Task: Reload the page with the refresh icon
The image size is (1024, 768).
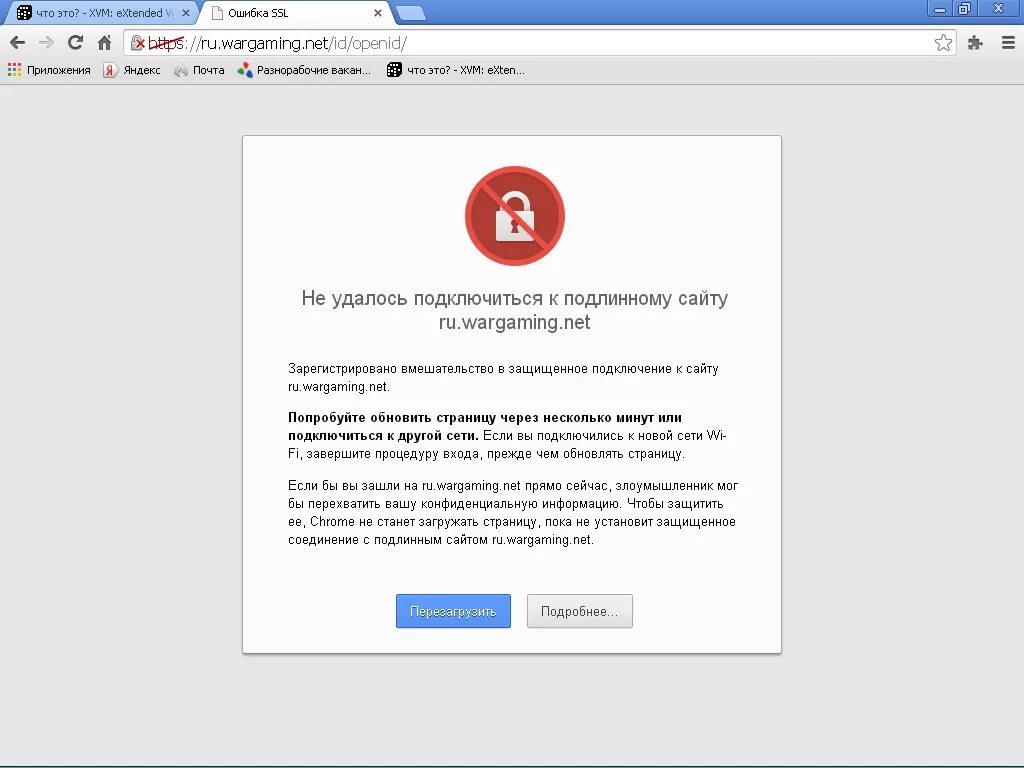Action: pos(76,43)
